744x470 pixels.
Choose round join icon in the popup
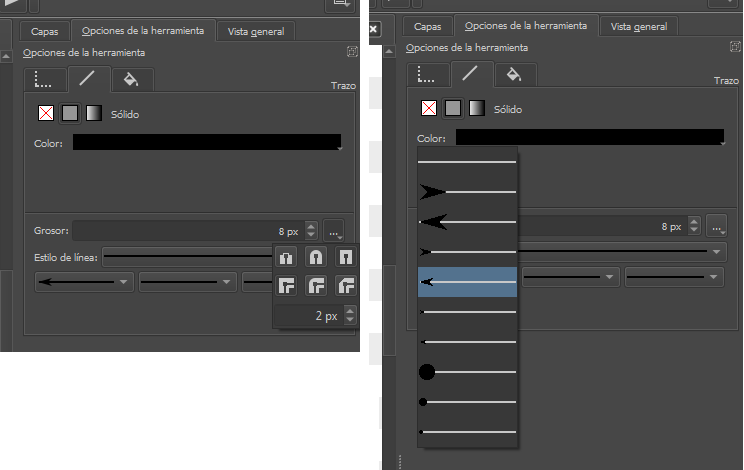[x=316, y=286]
